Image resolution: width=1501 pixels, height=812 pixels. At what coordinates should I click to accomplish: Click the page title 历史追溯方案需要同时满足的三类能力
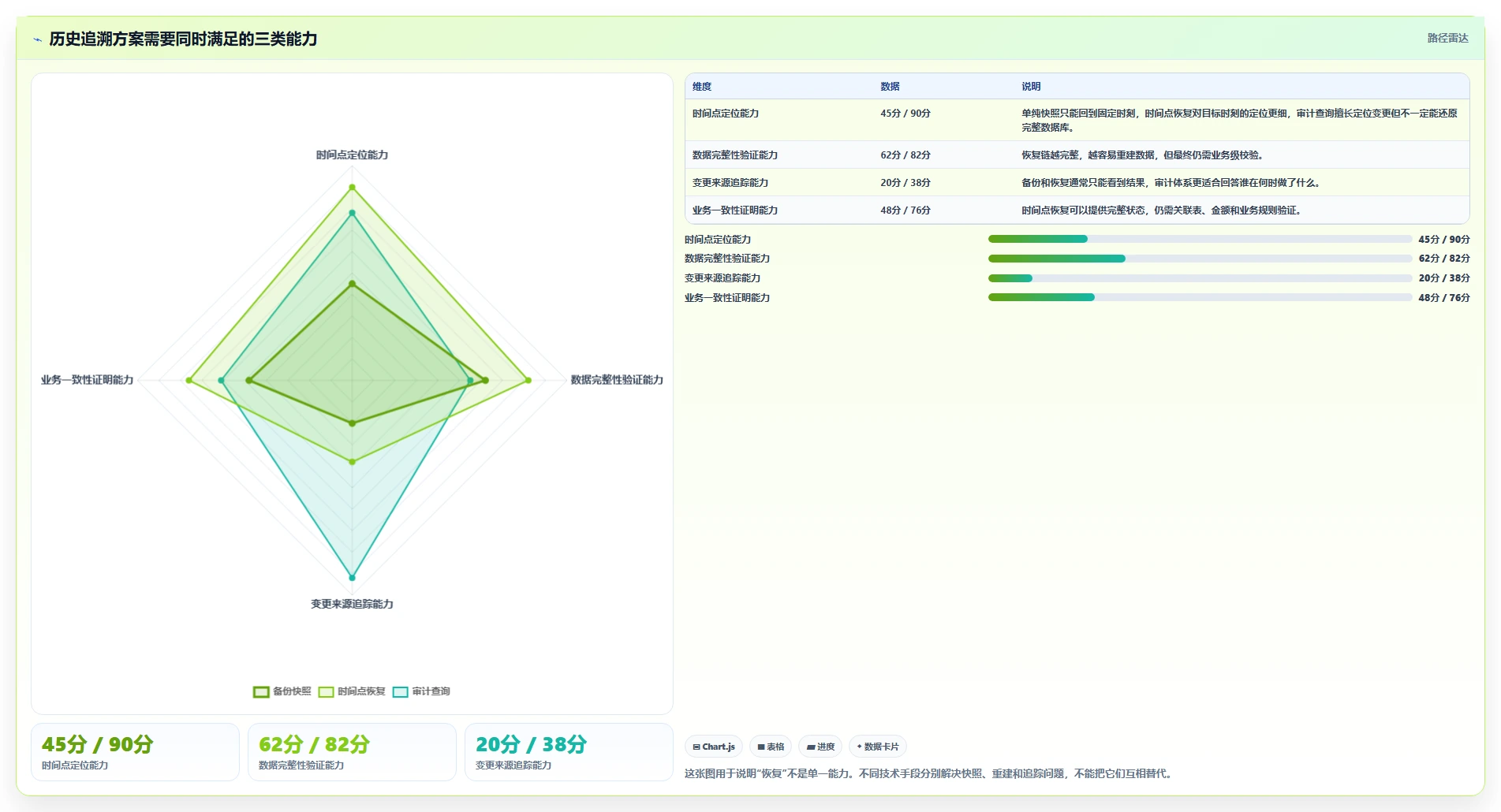pyautogui.click(x=183, y=39)
